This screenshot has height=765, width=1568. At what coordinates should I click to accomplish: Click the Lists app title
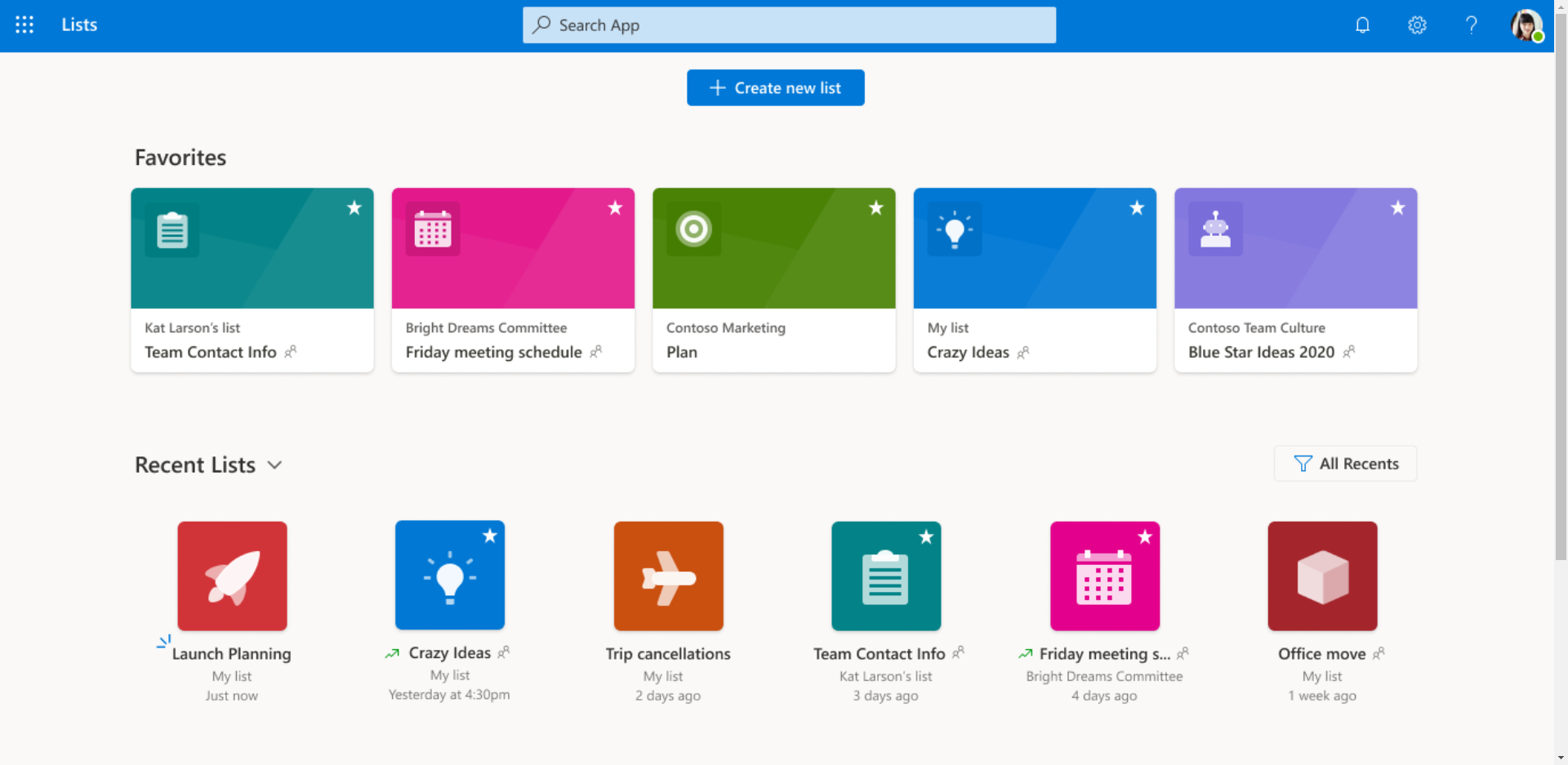(79, 24)
